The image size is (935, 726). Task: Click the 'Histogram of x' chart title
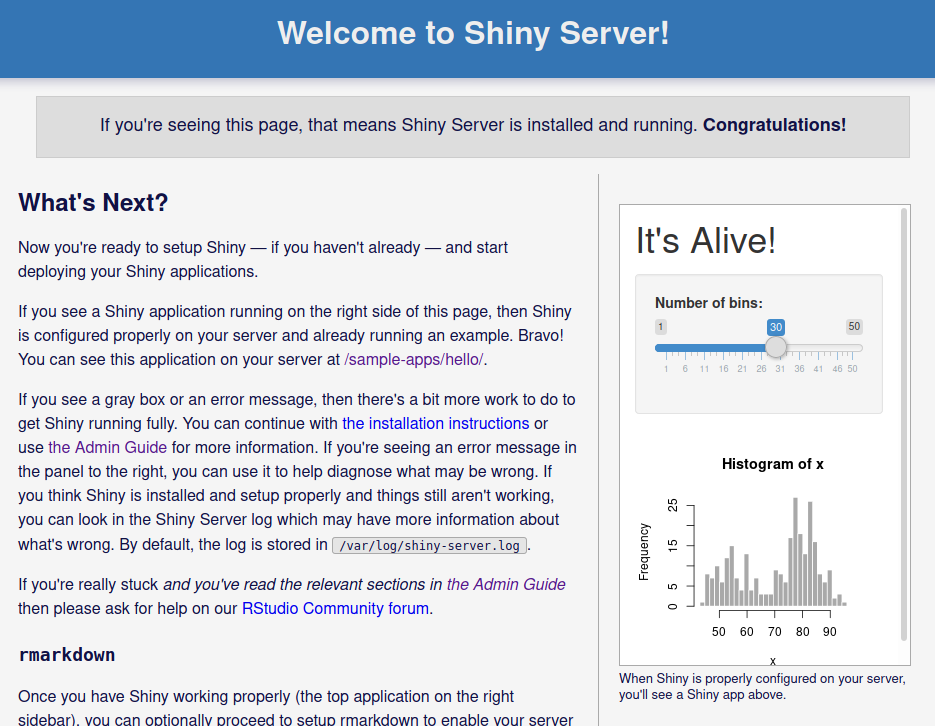pyautogui.click(x=772, y=464)
